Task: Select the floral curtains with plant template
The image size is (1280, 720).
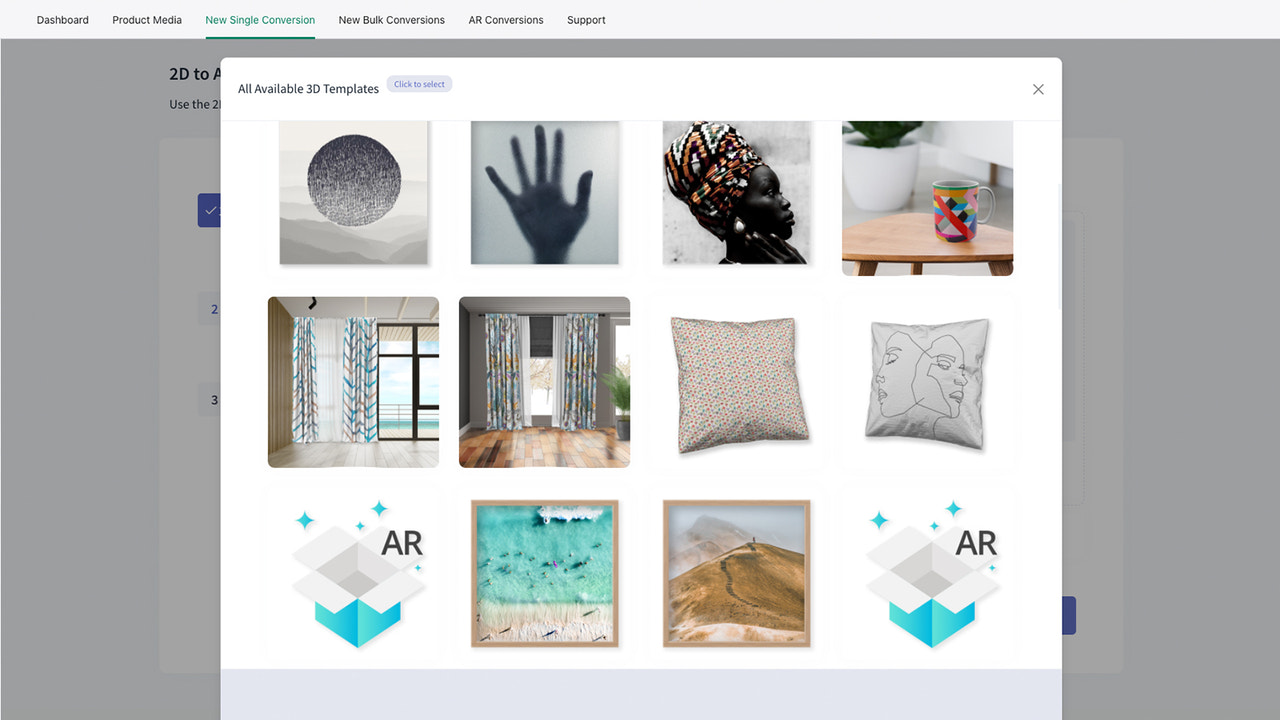Action: coord(544,382)
